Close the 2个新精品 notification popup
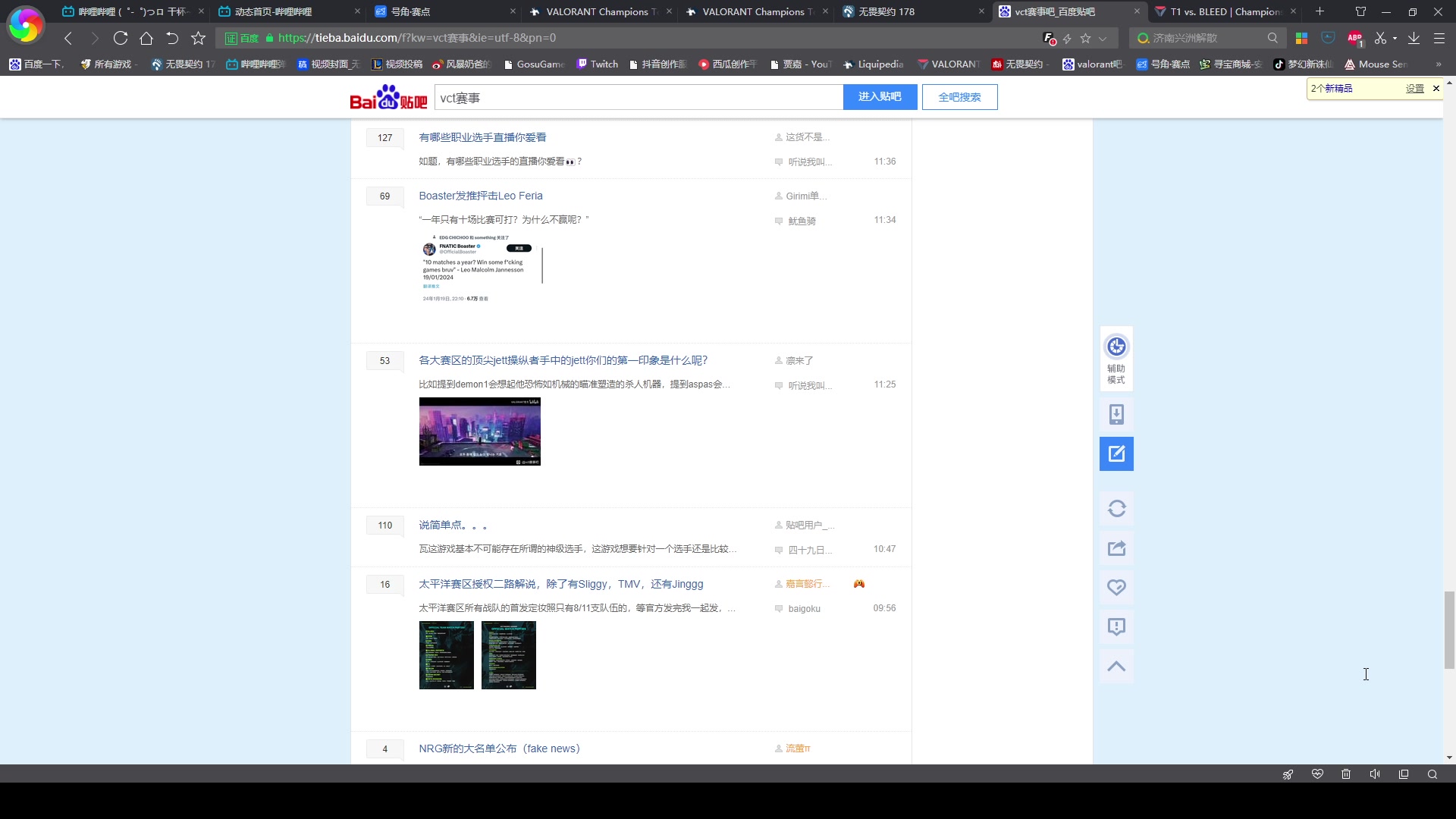1456x819 pixels. coord(1436,89)
